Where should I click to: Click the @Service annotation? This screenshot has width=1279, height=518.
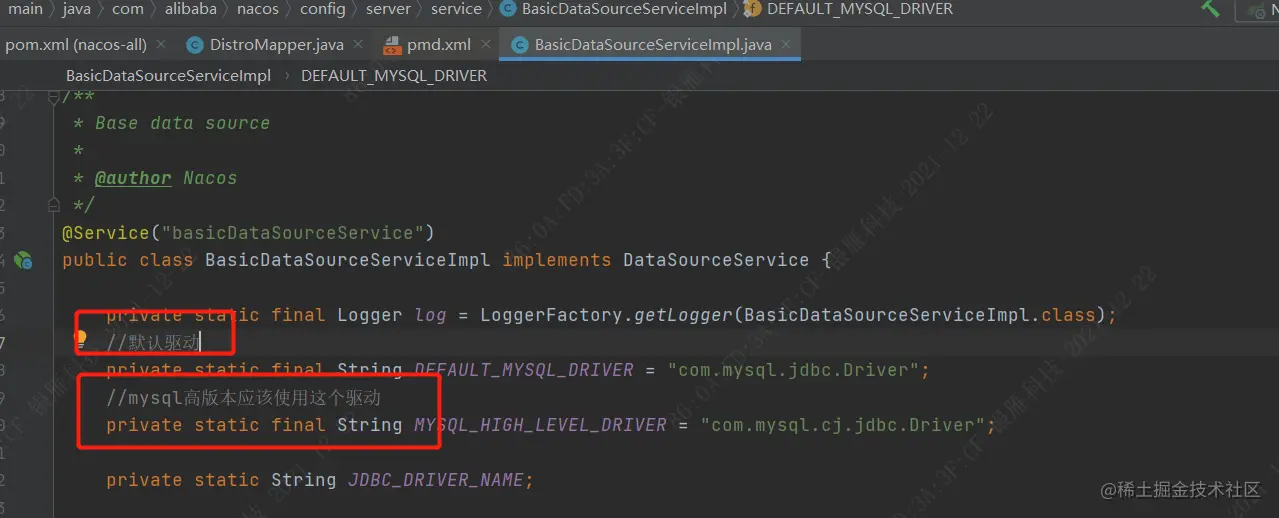106,233
